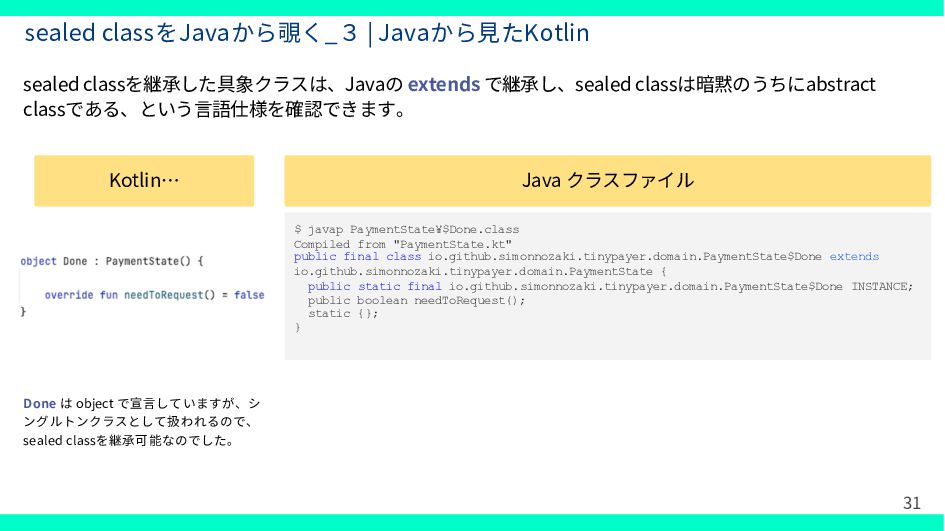The width and height of the screenshot is (945, 531).
Task: Click the override fun needToRequest() = false line
Action: tap(154, 295)
